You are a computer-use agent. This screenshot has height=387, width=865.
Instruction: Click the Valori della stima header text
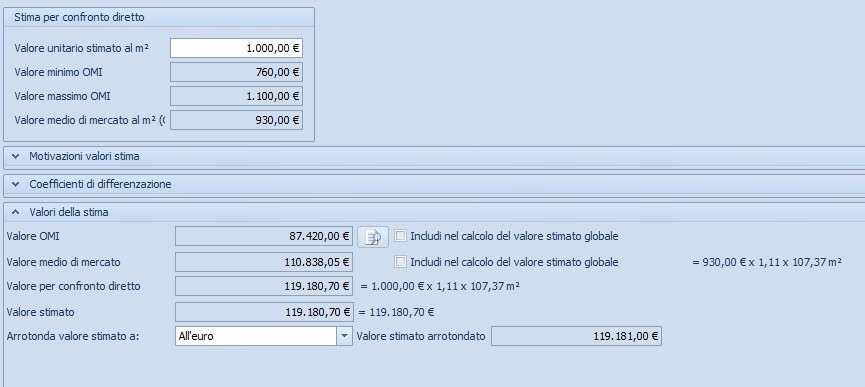69,212
